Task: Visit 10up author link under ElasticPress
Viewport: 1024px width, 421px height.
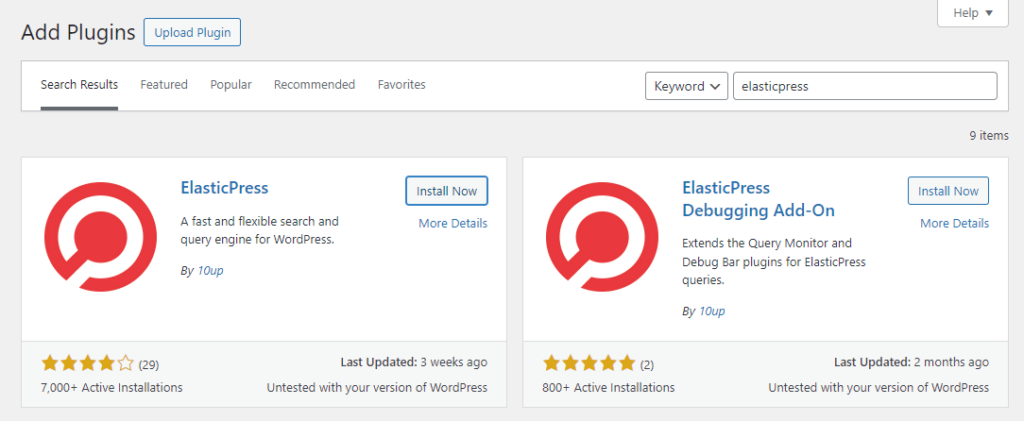Action: point(210,270)
